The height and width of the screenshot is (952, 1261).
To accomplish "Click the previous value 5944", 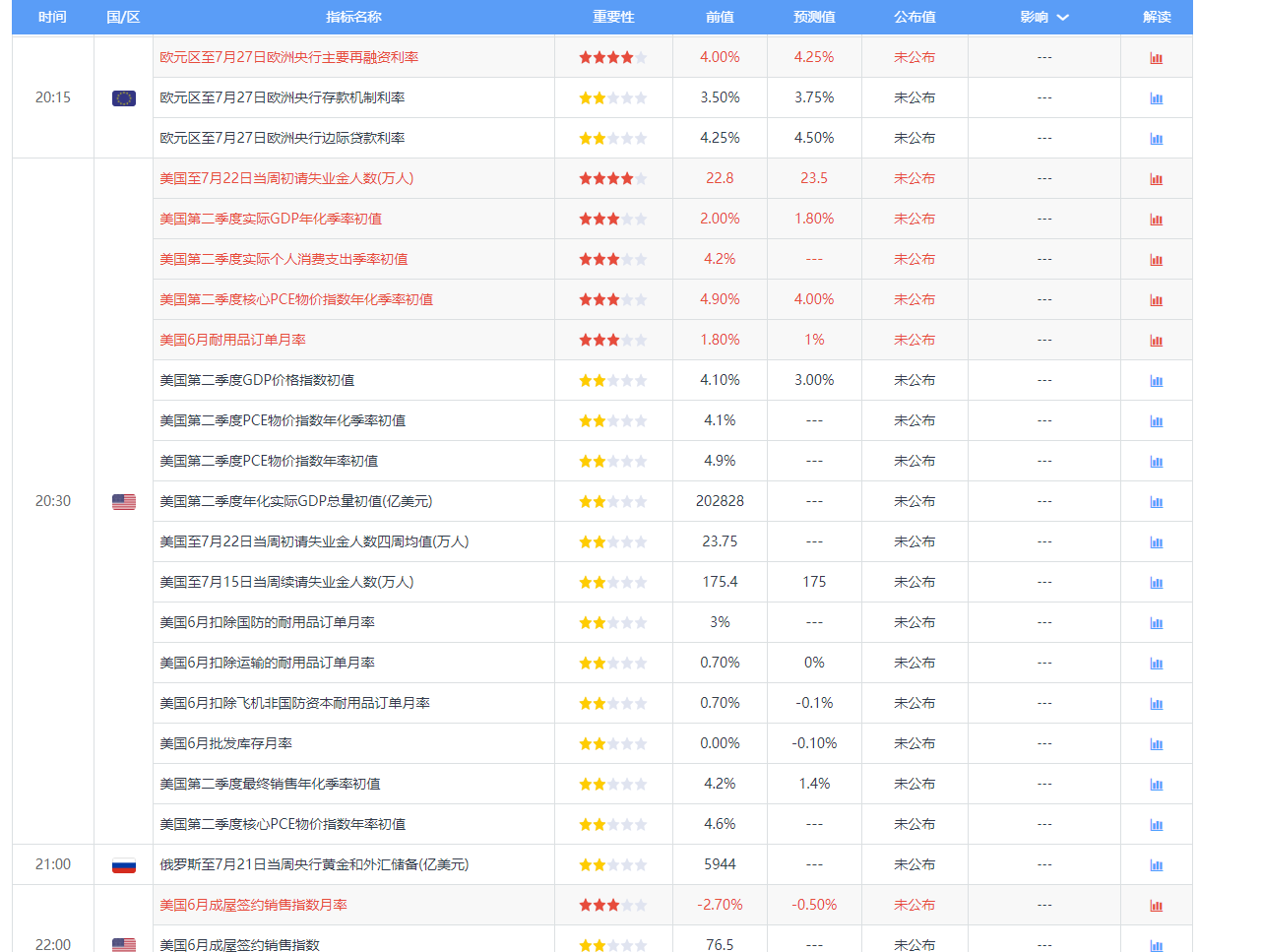I will click(720, 864).
